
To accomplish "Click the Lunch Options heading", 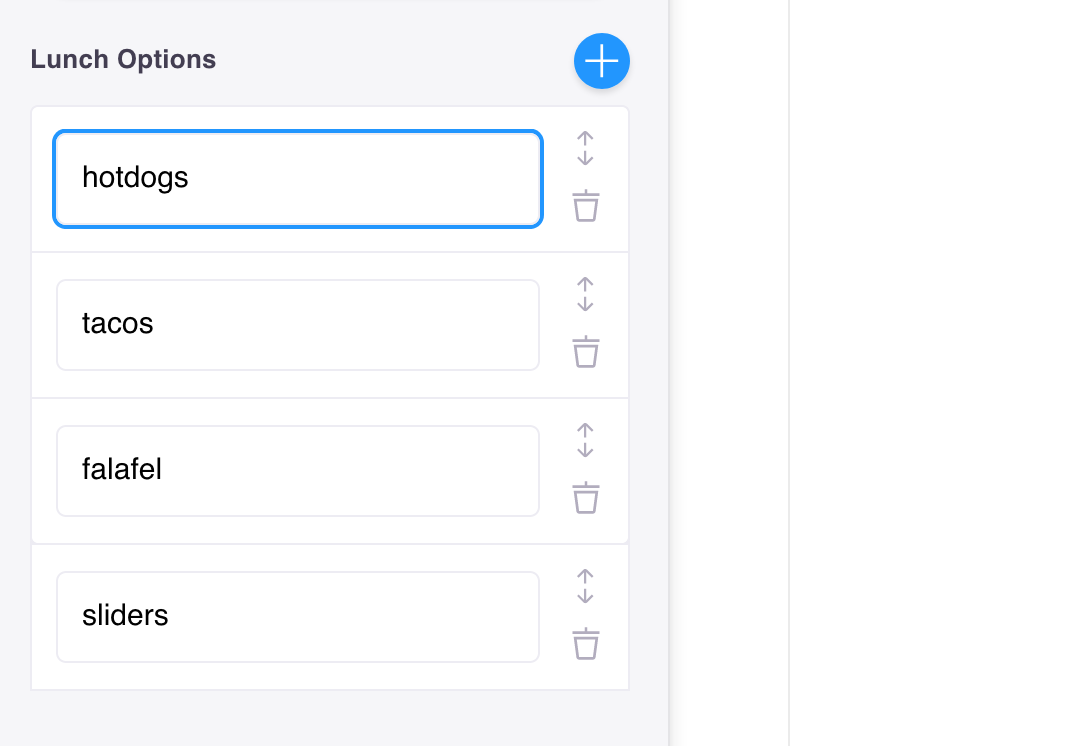I will coord(123,59).
